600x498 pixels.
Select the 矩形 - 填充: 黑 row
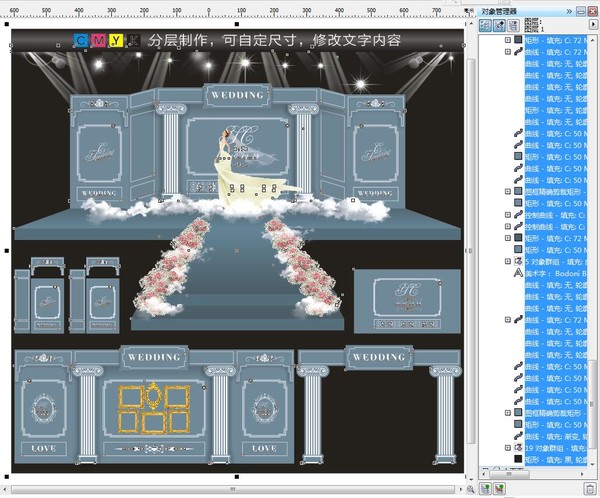(x=556, y=459)
